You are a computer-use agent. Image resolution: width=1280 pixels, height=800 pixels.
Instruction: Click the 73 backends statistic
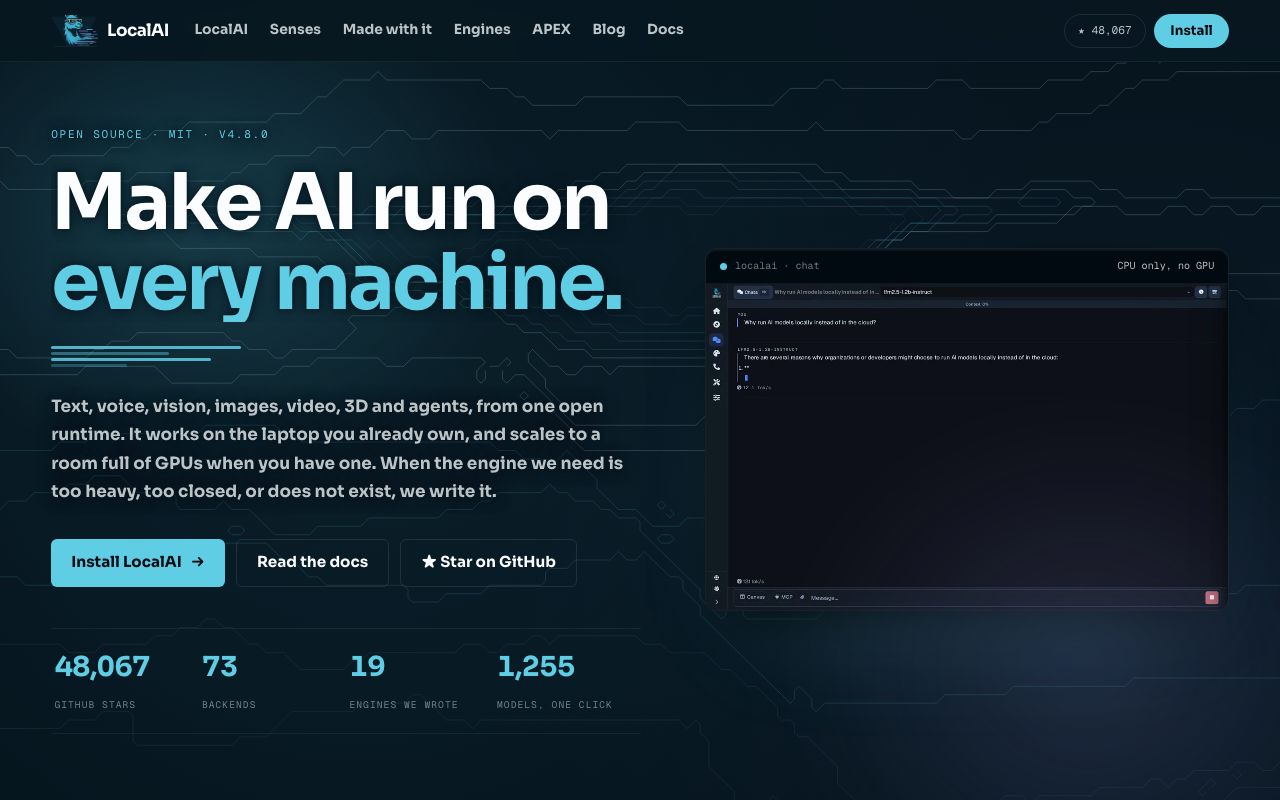coord(229,681)
